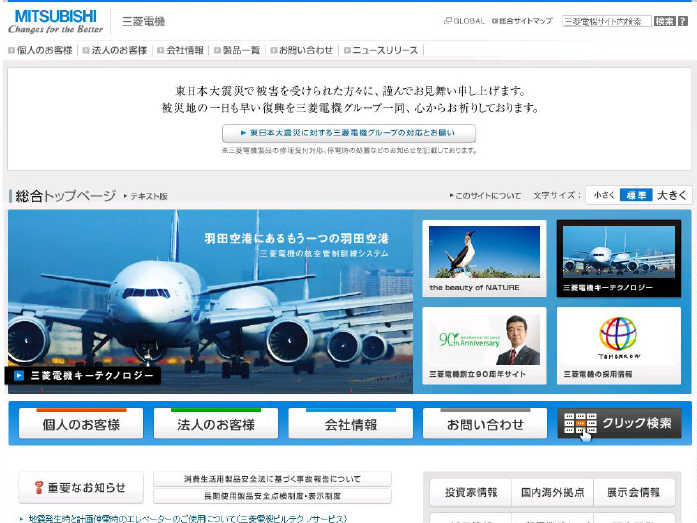This screenshot has width=697, height=523.
Task: Open お問い合わせ in top navigation
Action: point(302,50)
